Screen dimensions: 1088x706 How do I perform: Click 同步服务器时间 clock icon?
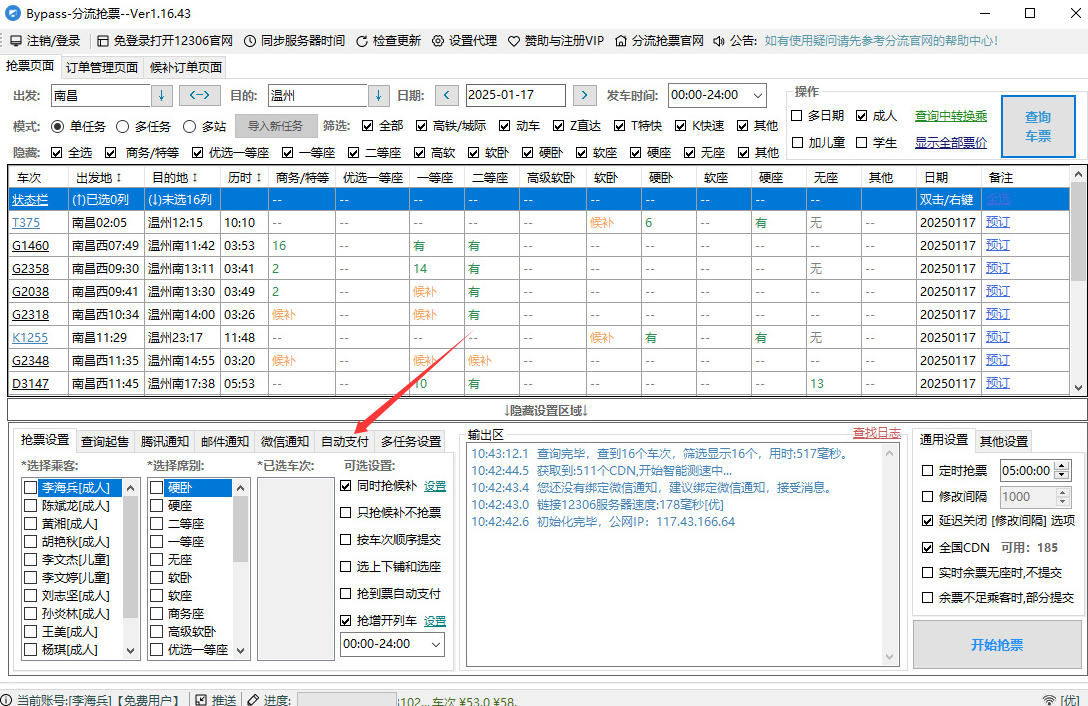[x=250, y=41]
